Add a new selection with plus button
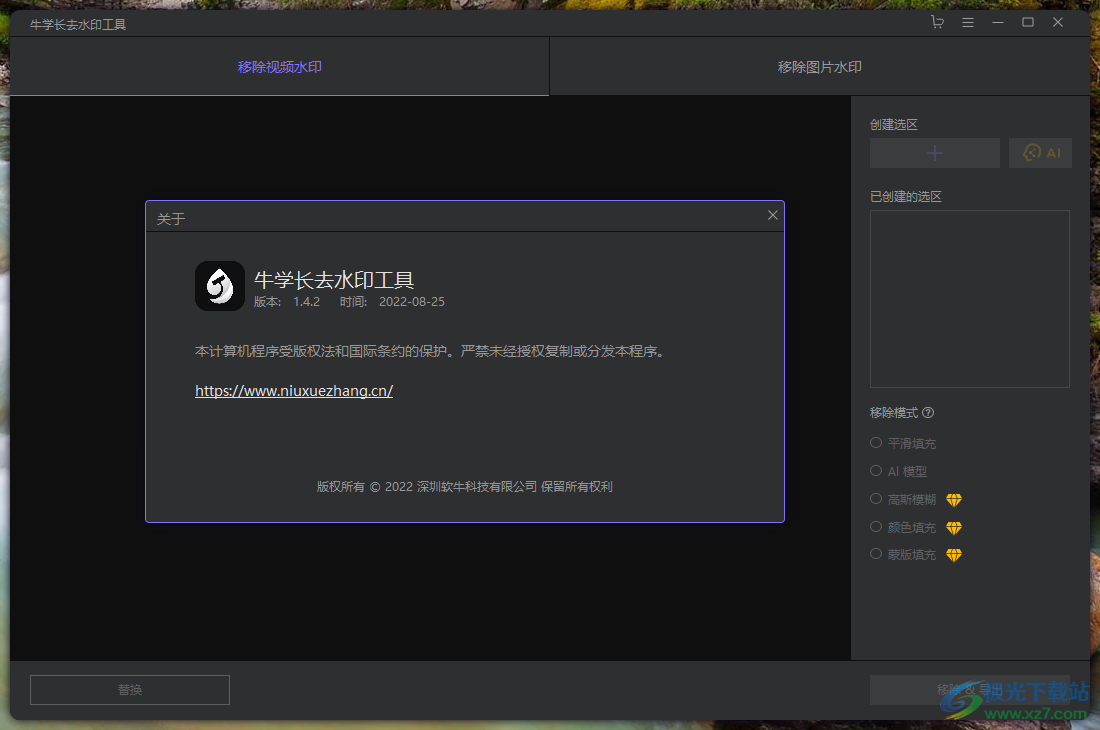1100x730 pixels. (x=934, y=153)
